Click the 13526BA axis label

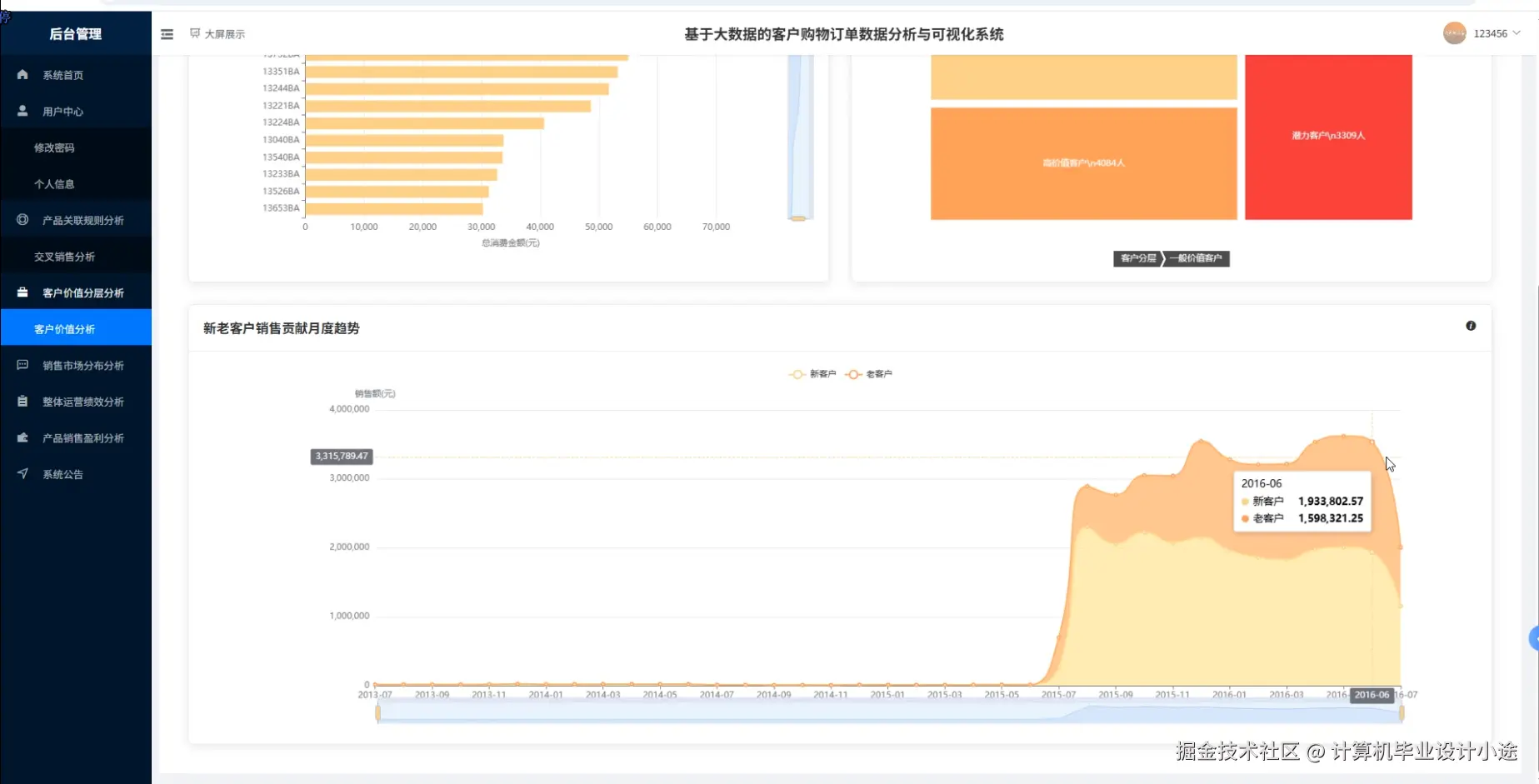tap(281, 192)
